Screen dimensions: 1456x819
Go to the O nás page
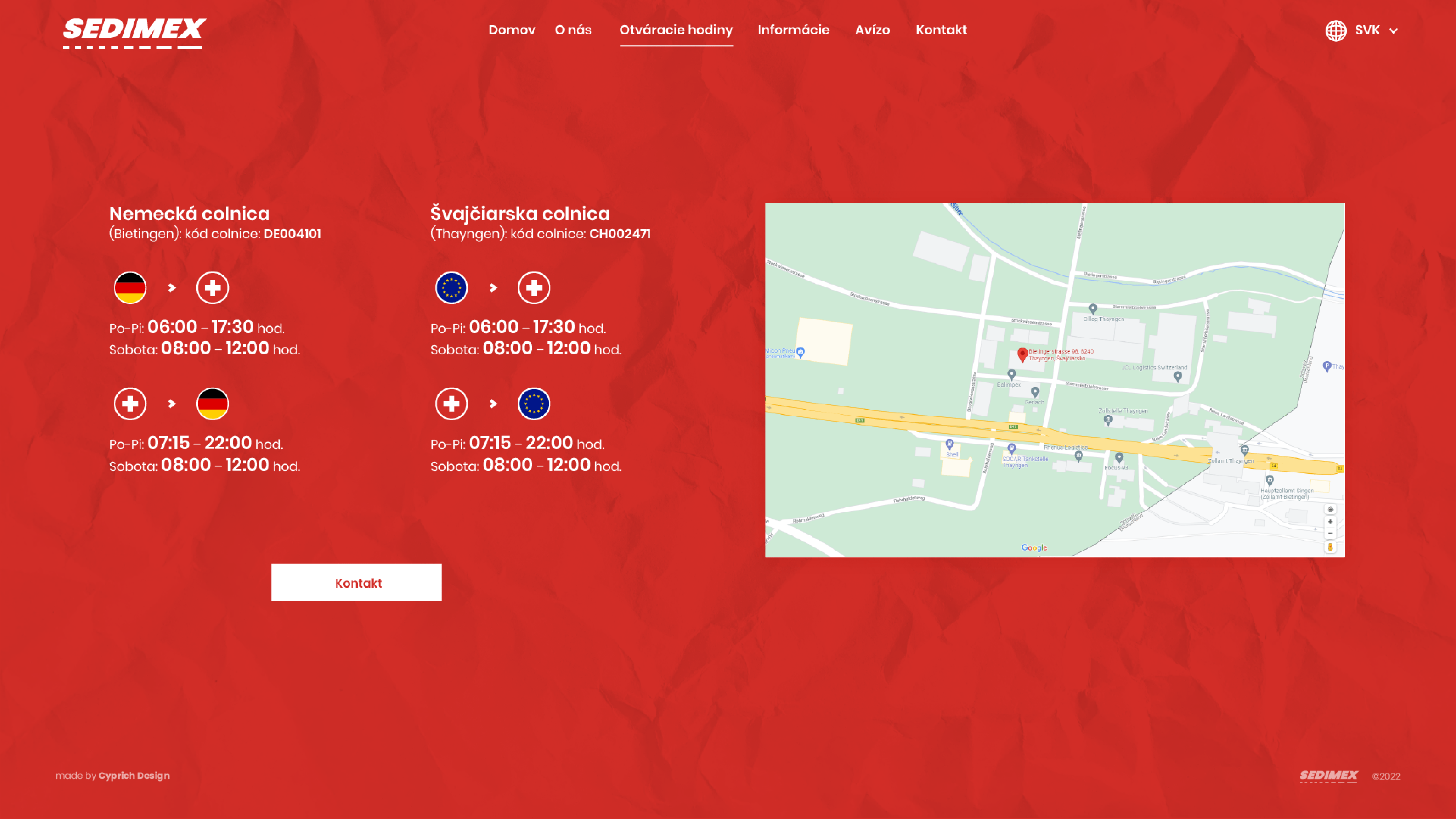[573, 30]
